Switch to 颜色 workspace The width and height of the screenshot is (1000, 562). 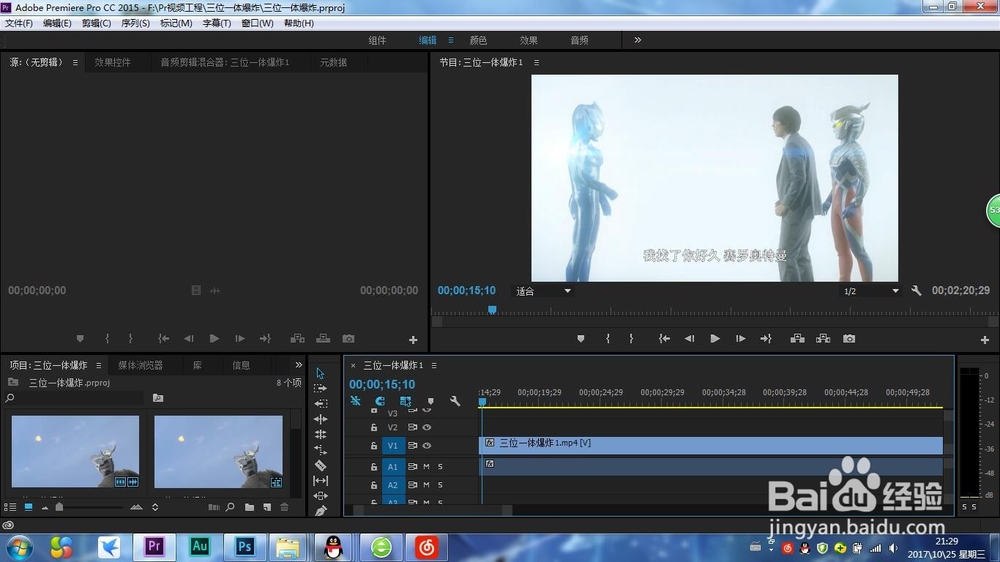point(478,40)
